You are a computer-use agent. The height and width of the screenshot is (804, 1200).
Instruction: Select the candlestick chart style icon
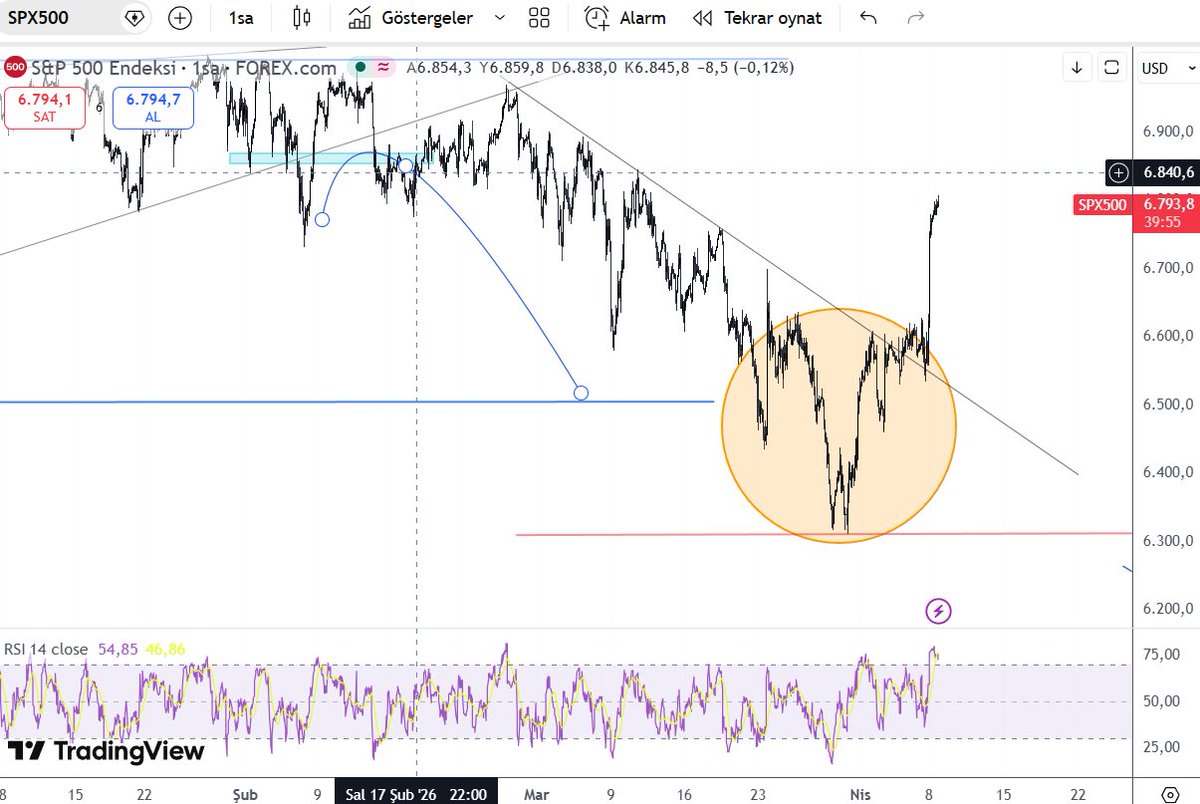tap(302, 17)
